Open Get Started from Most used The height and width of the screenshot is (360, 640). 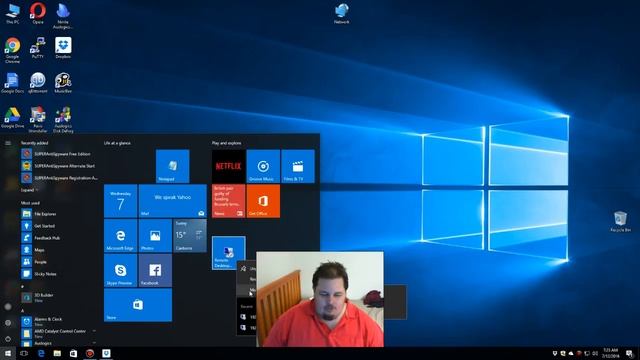click(60, 226)
